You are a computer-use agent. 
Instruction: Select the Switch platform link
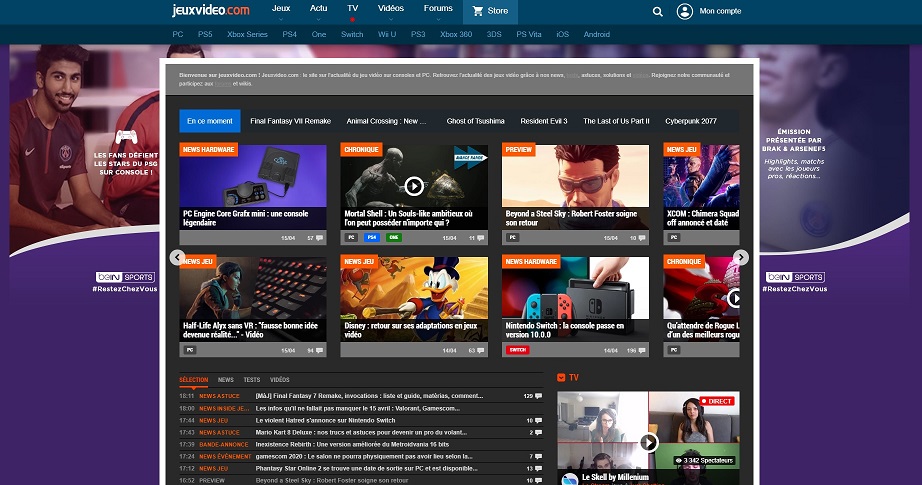(x=352, y=34)
